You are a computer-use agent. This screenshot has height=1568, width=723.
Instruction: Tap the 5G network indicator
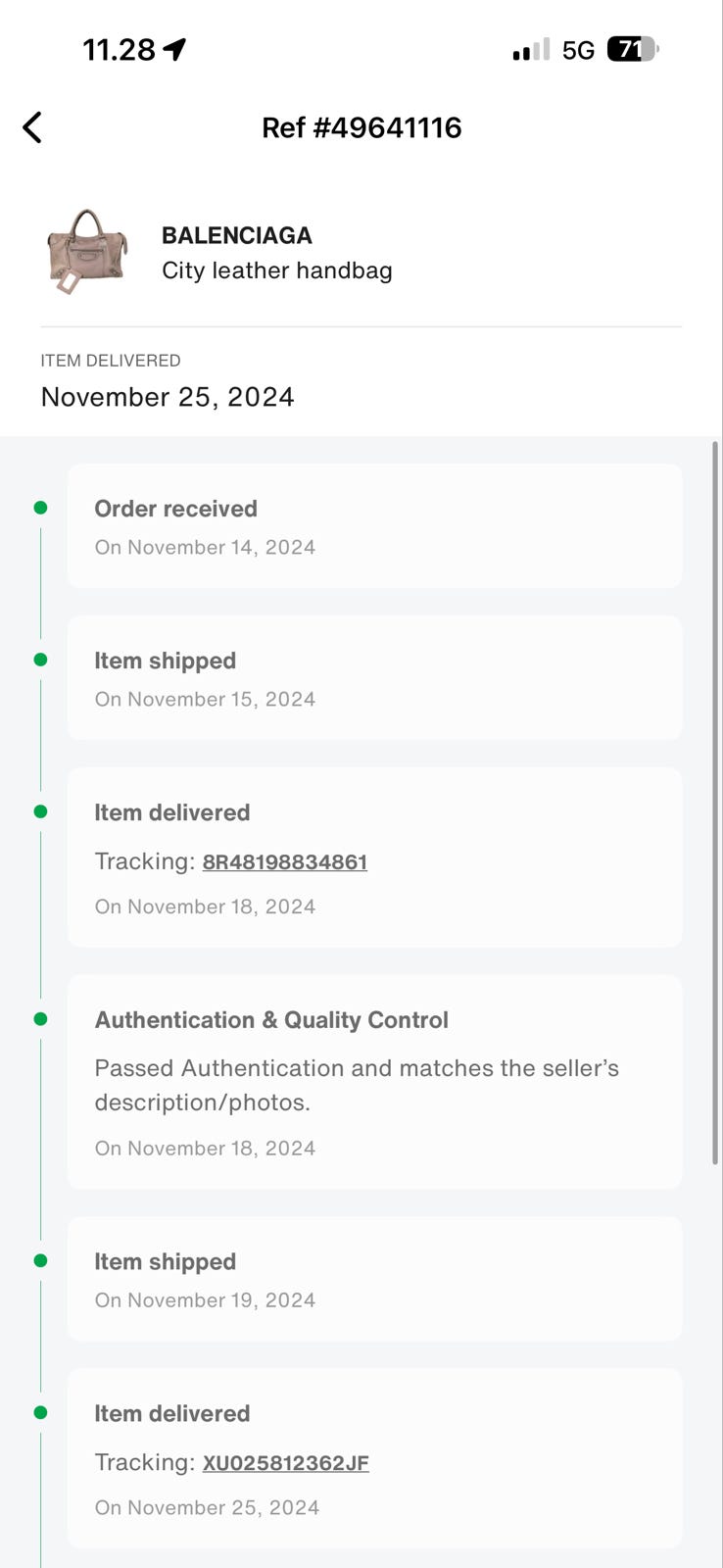click(x=578, y=50)
